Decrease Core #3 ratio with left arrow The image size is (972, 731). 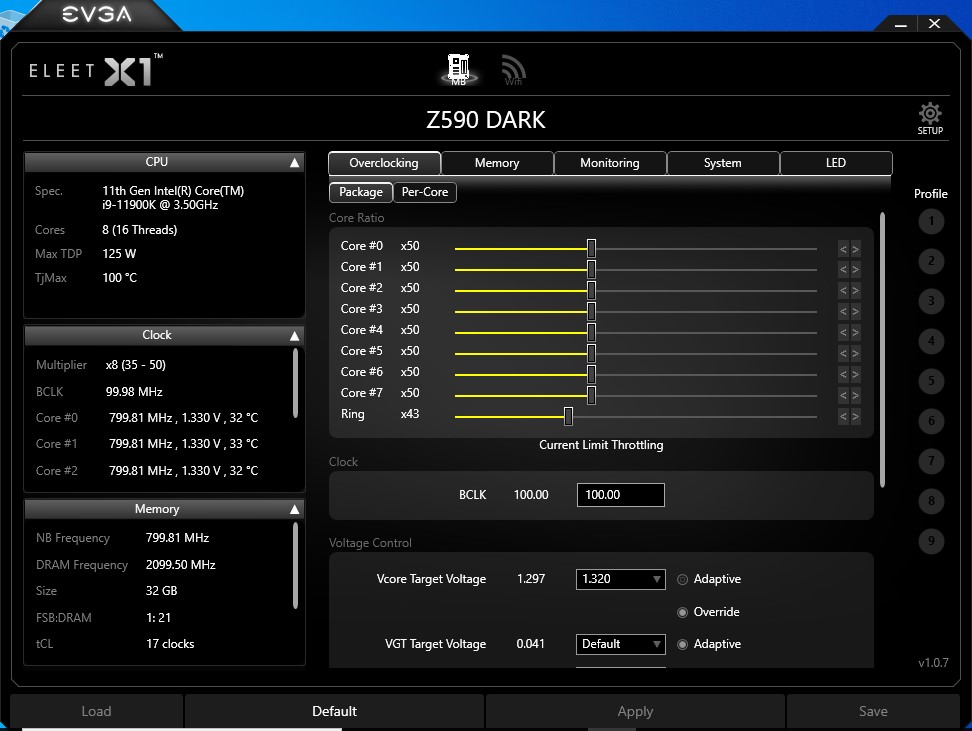[843, 312]
